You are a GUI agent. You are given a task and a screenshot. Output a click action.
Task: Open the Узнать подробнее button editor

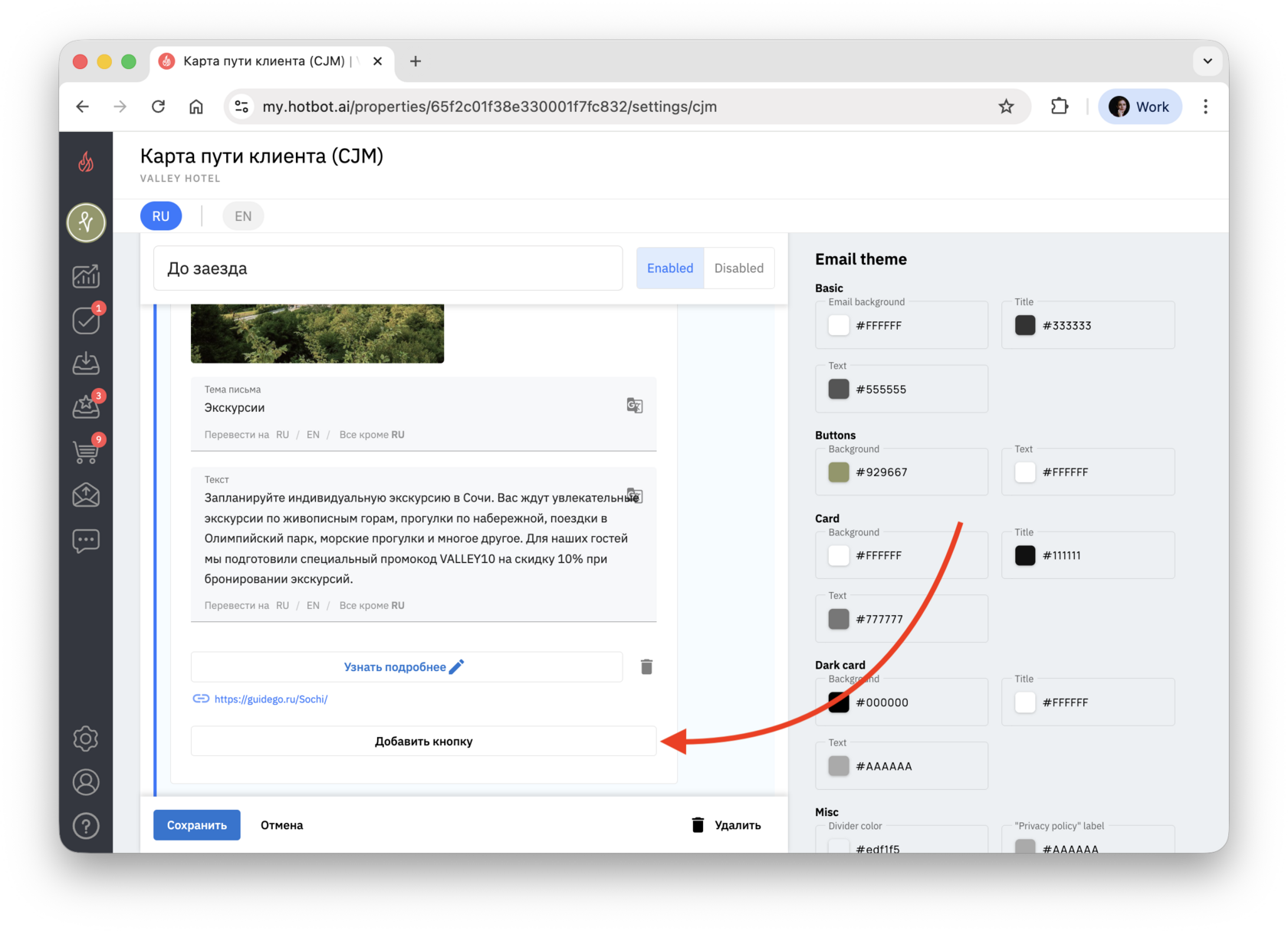pos(406,667)
